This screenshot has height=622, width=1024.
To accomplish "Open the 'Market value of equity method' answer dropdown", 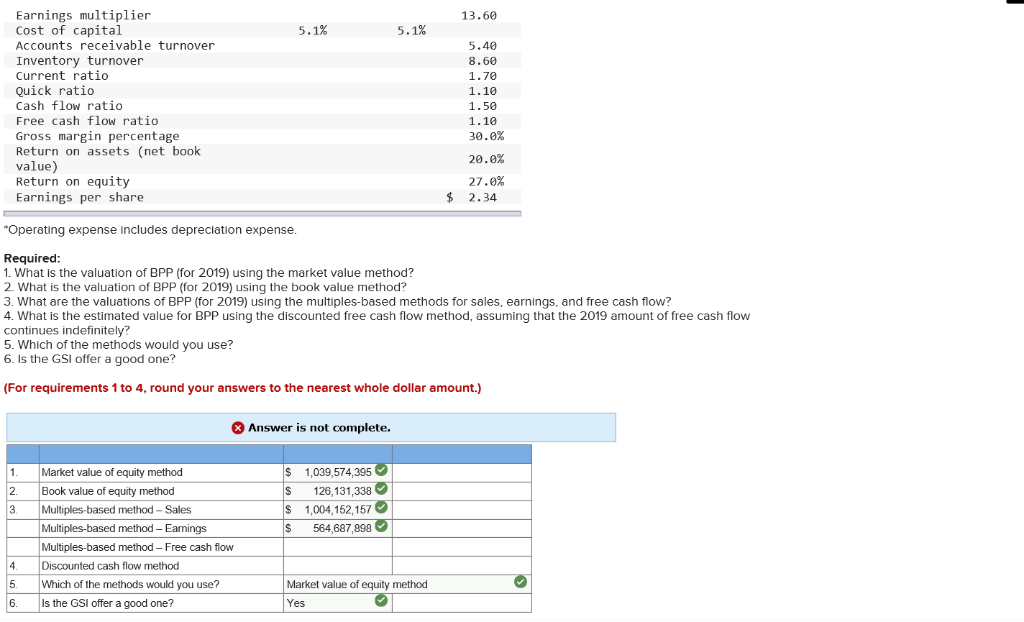I will tap(408, 585).
